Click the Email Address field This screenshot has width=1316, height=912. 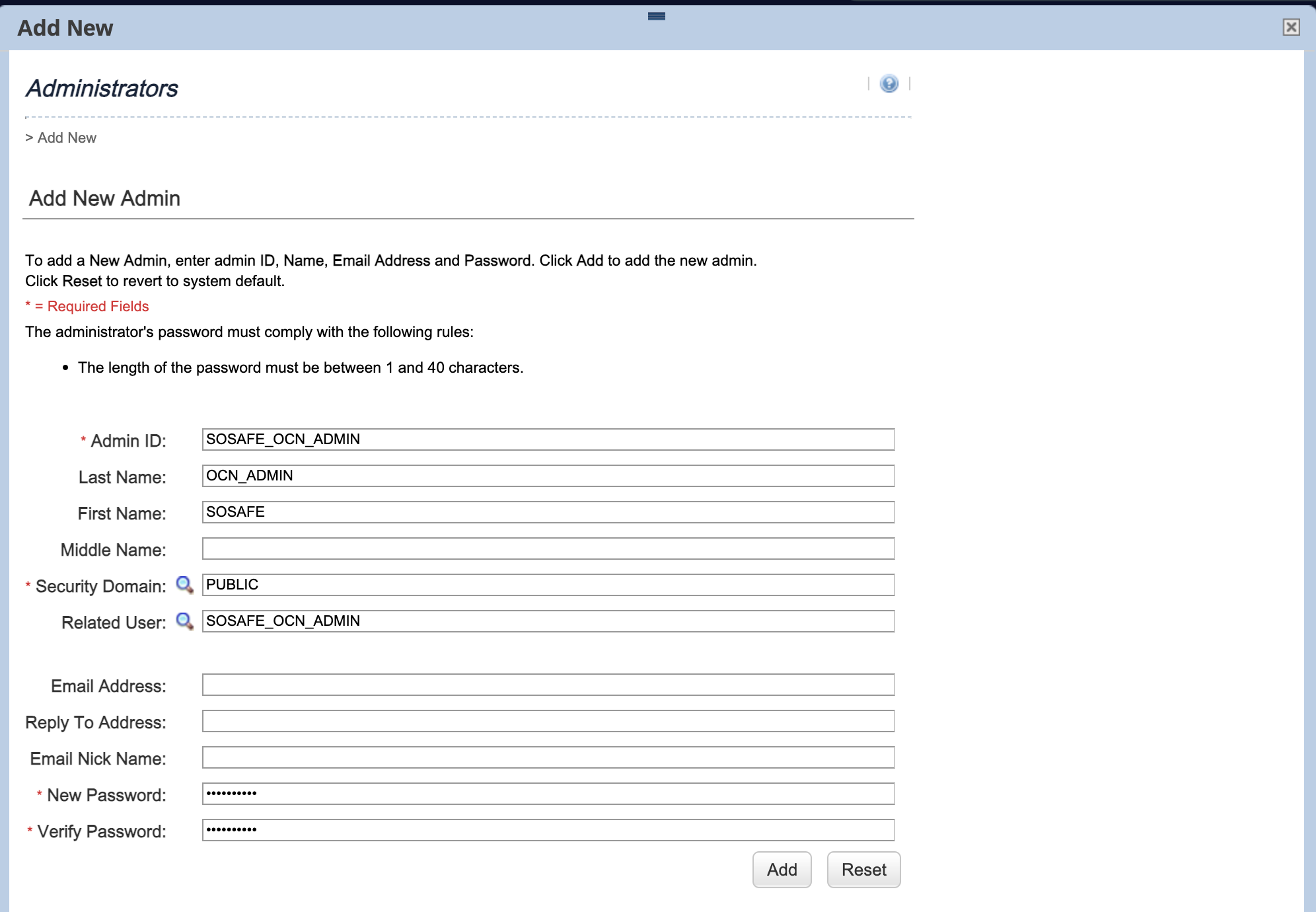548,685
